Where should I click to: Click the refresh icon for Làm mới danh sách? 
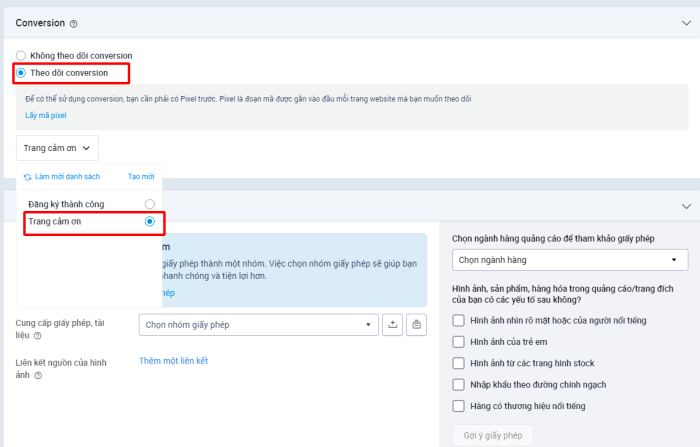coord(28,177)
